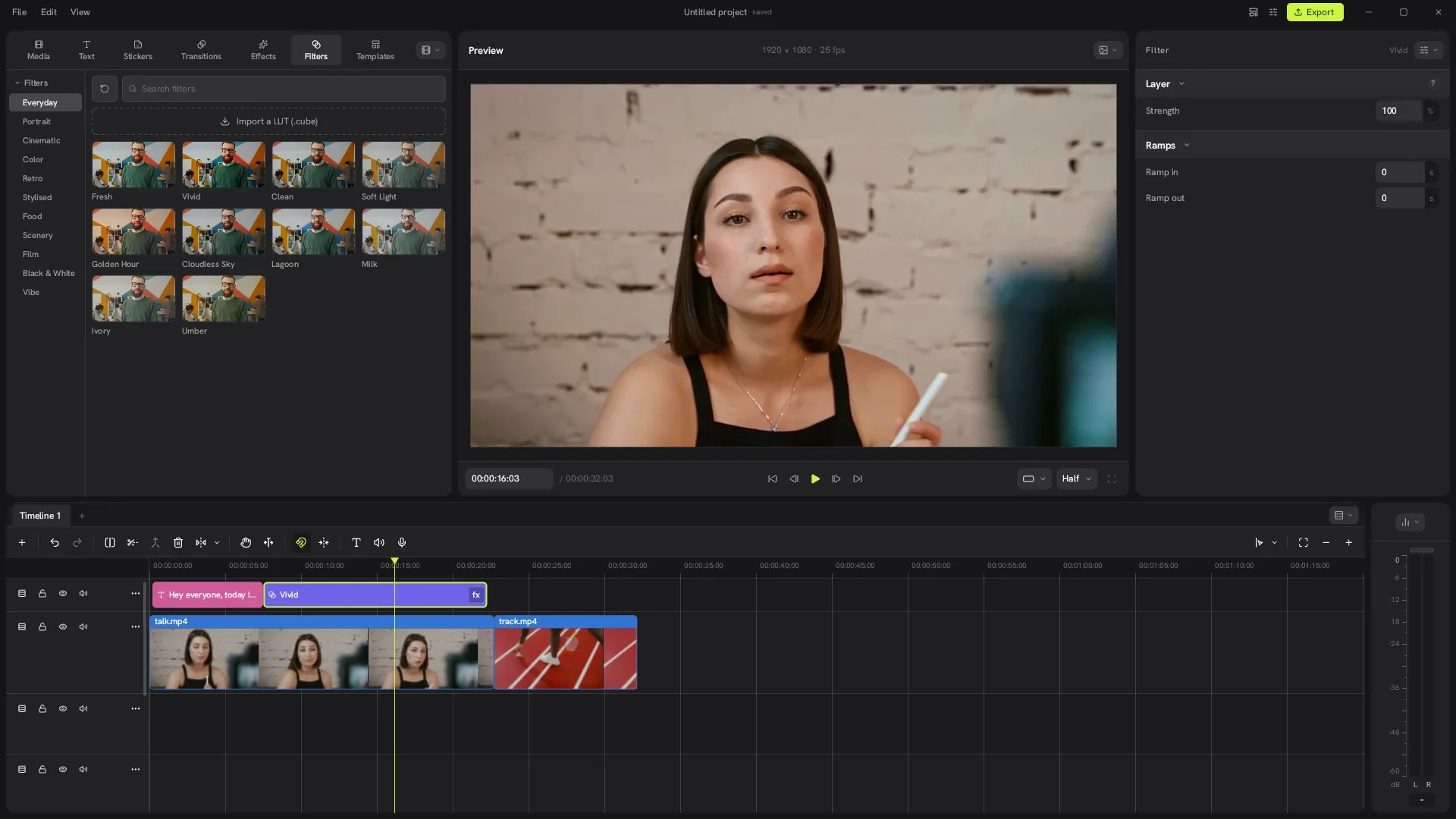Screen dimensions: 1456x819
Task: Switch to the Transitions tab
Action: (x=201, y=50)
